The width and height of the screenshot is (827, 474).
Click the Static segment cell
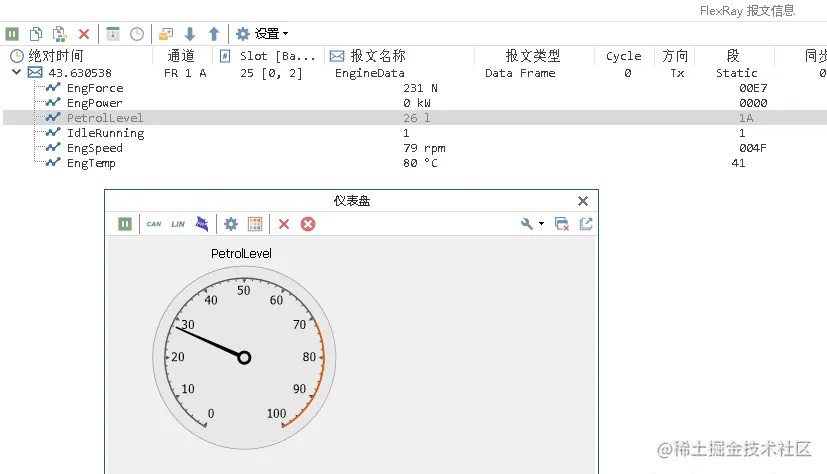[737, 73]
